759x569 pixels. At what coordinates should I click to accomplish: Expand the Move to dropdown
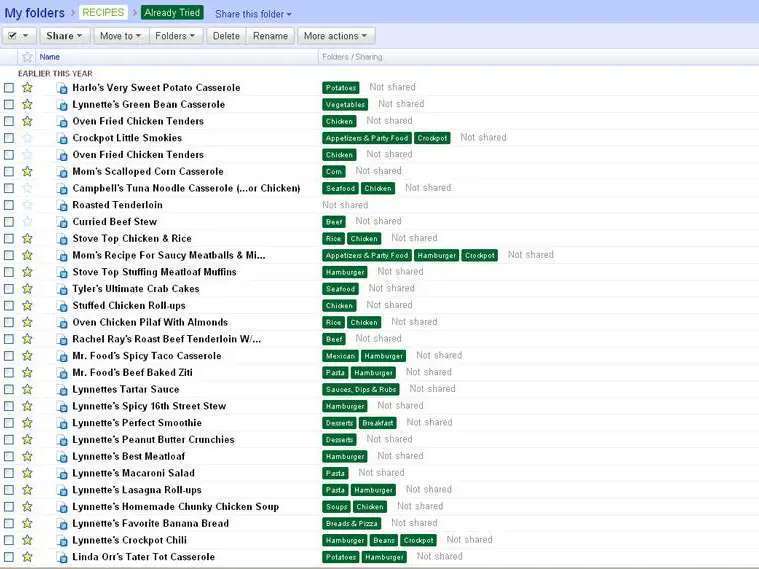[120, 36]
